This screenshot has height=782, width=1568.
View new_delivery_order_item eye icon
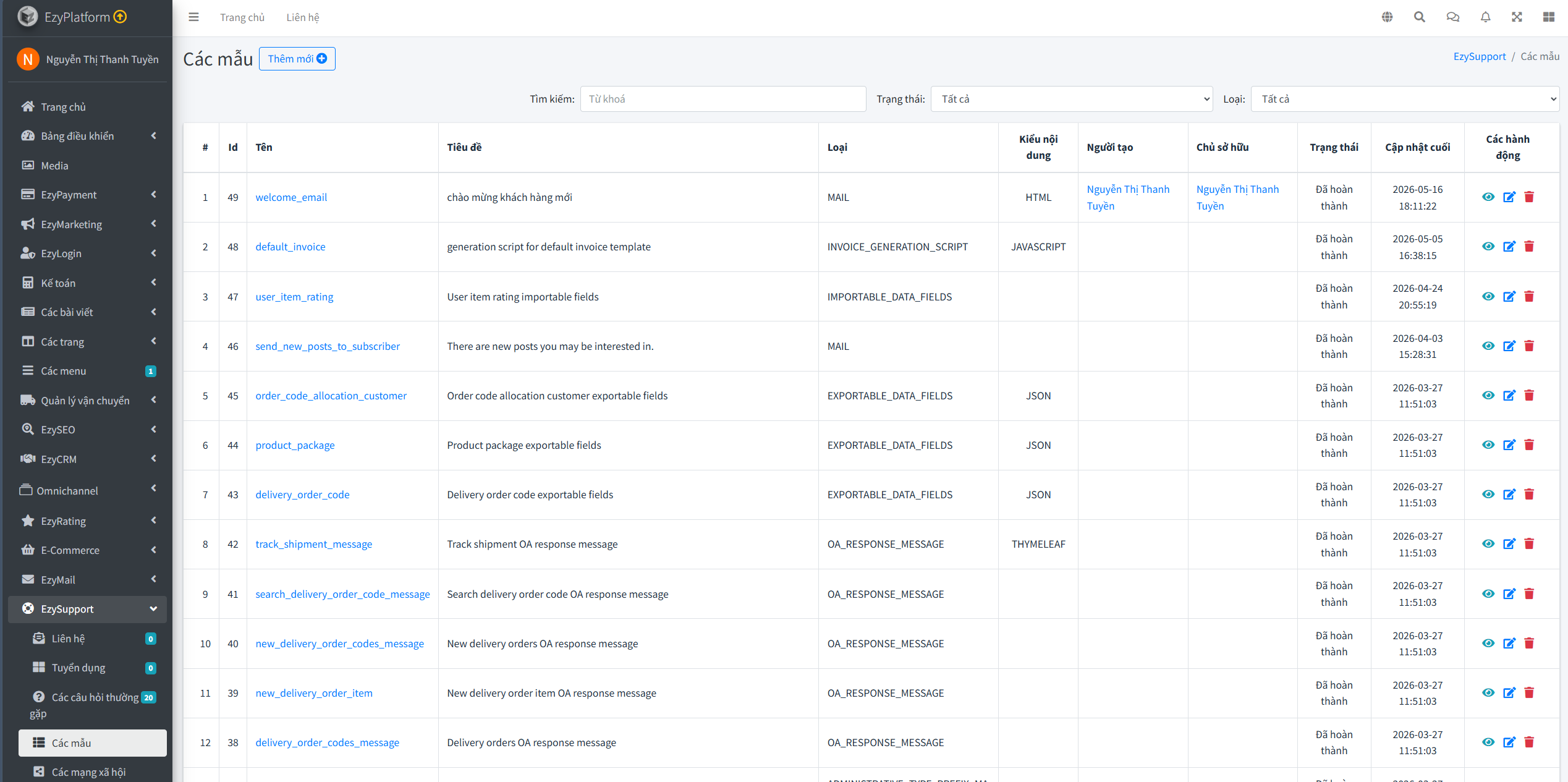(x=1488, y=693)
